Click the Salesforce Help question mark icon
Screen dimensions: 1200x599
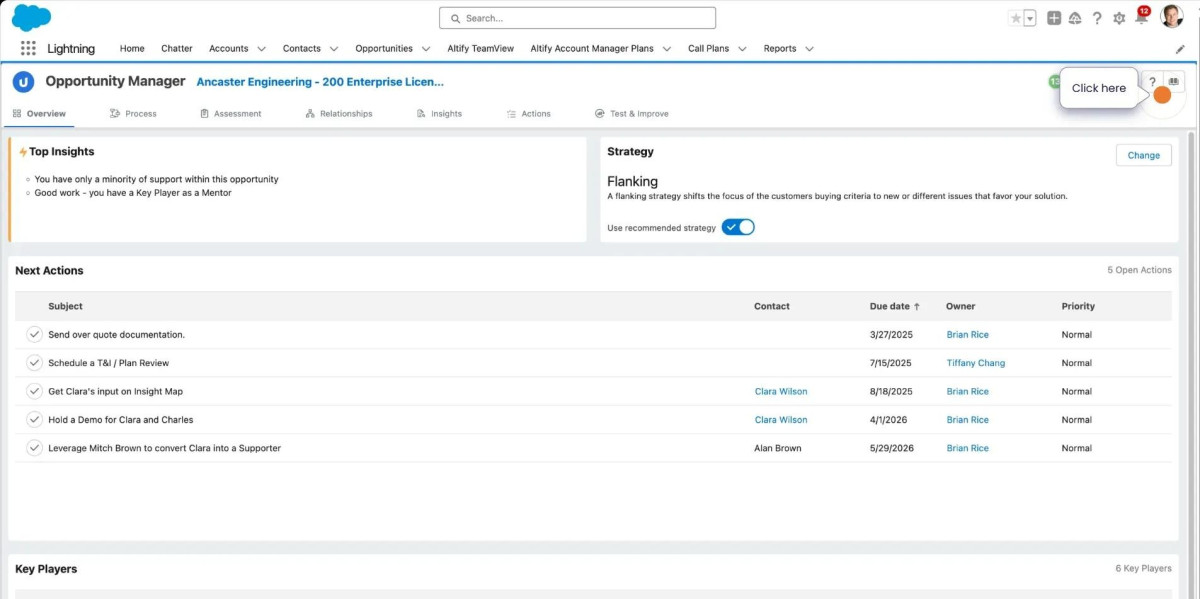pos(1097,18)
